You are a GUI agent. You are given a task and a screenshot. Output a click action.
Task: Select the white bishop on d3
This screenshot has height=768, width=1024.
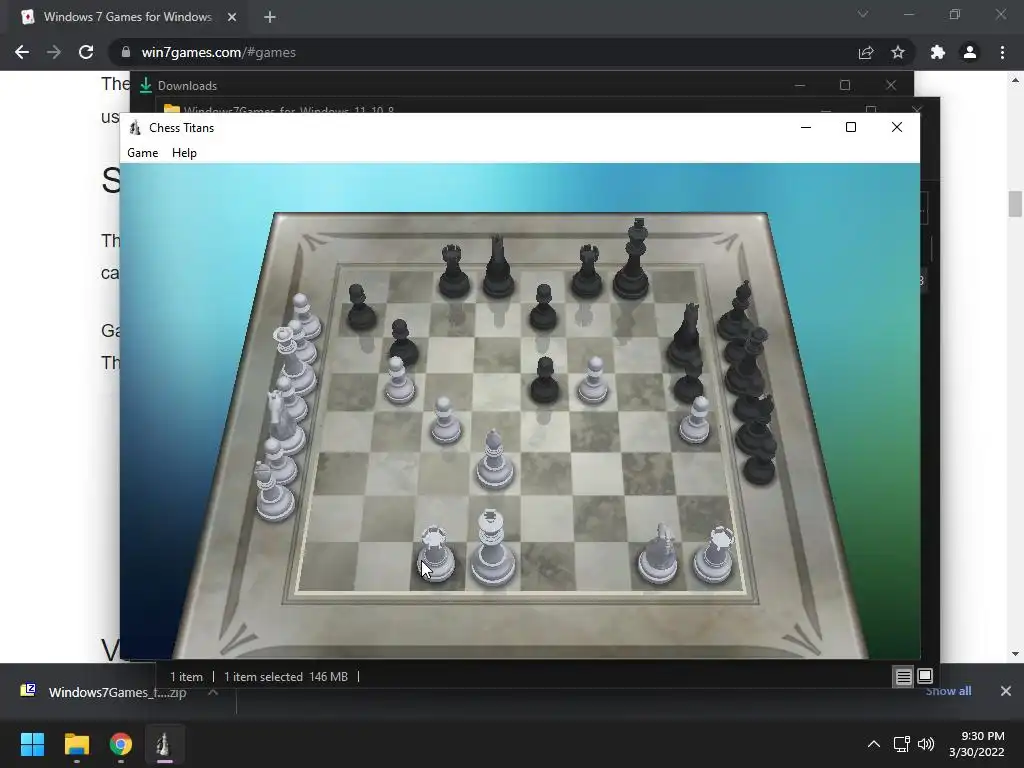tap(494, 460)
